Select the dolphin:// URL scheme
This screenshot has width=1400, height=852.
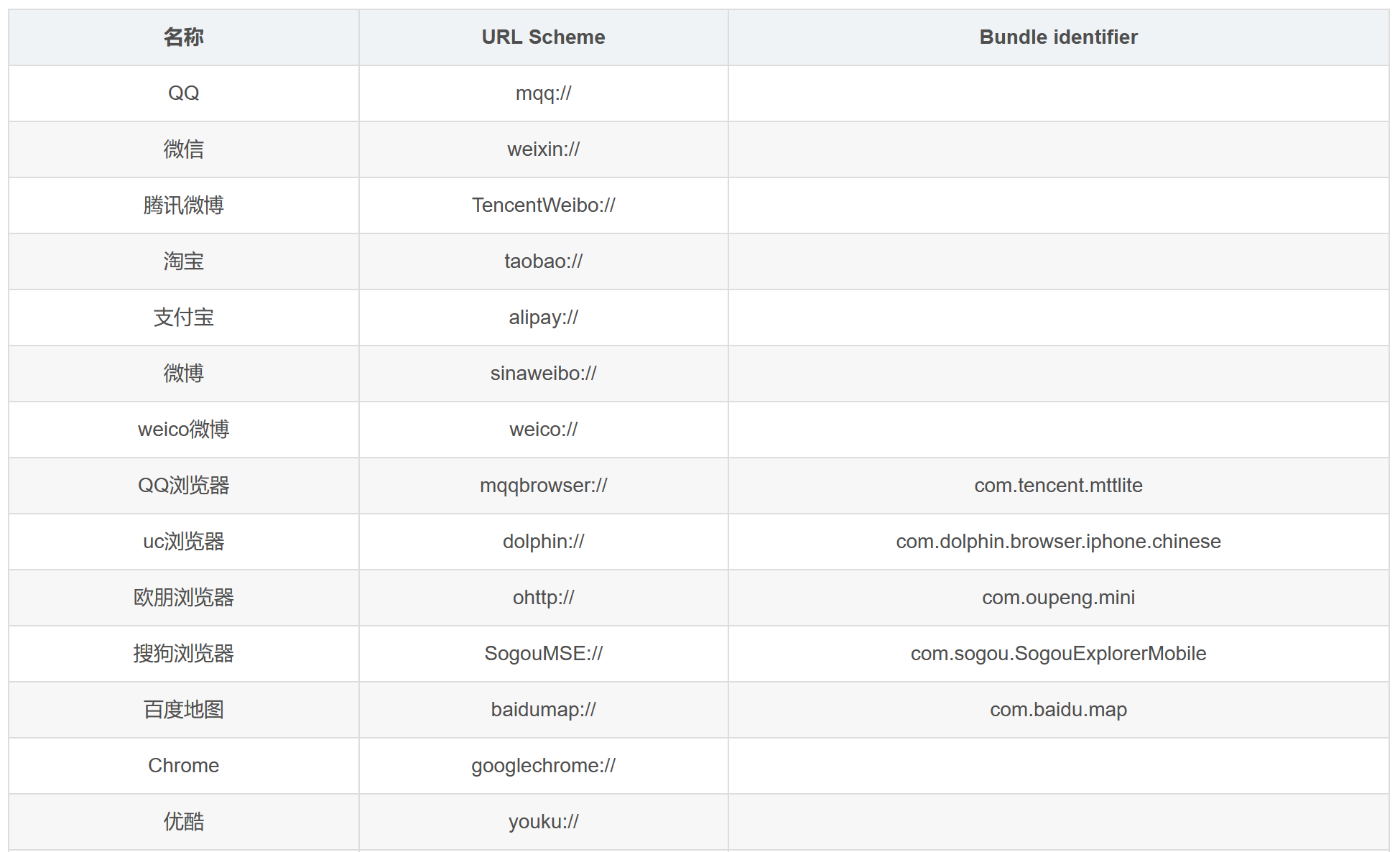tap(543, 542)
